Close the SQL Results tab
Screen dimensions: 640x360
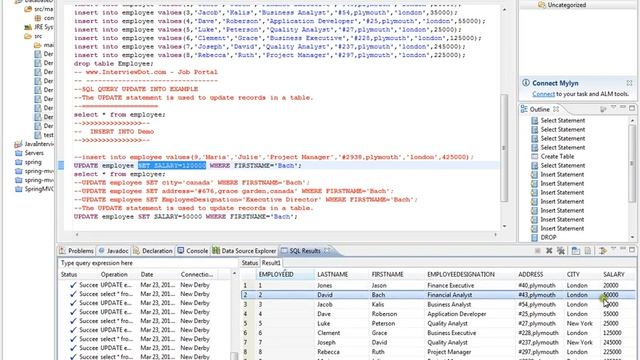(x=327, y=251)
